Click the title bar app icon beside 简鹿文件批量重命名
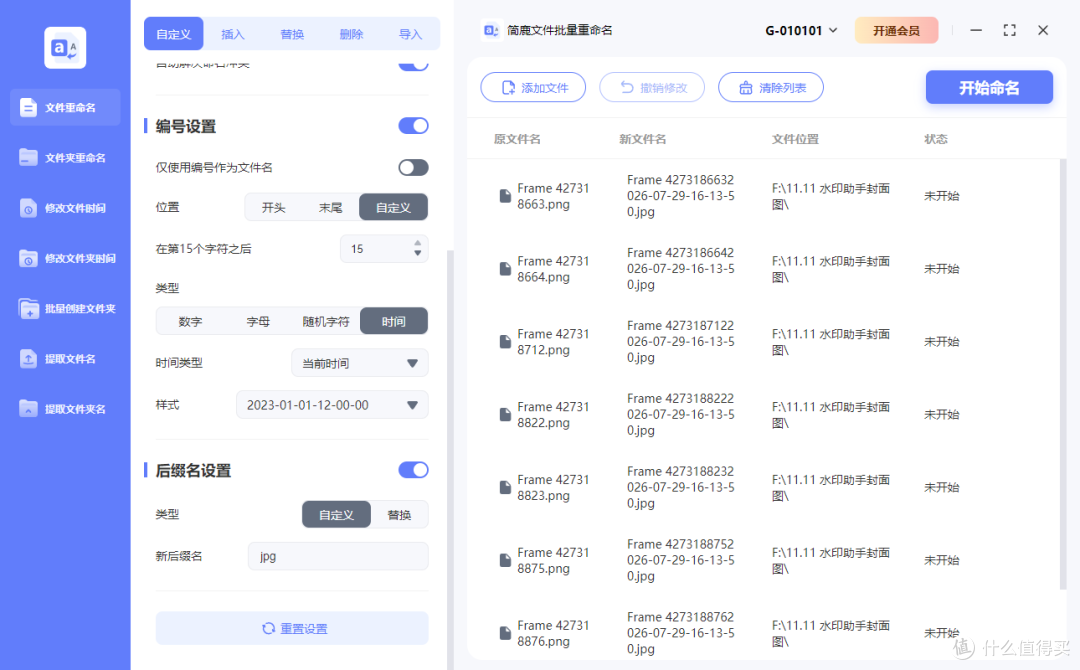 [x=491, y=30]
